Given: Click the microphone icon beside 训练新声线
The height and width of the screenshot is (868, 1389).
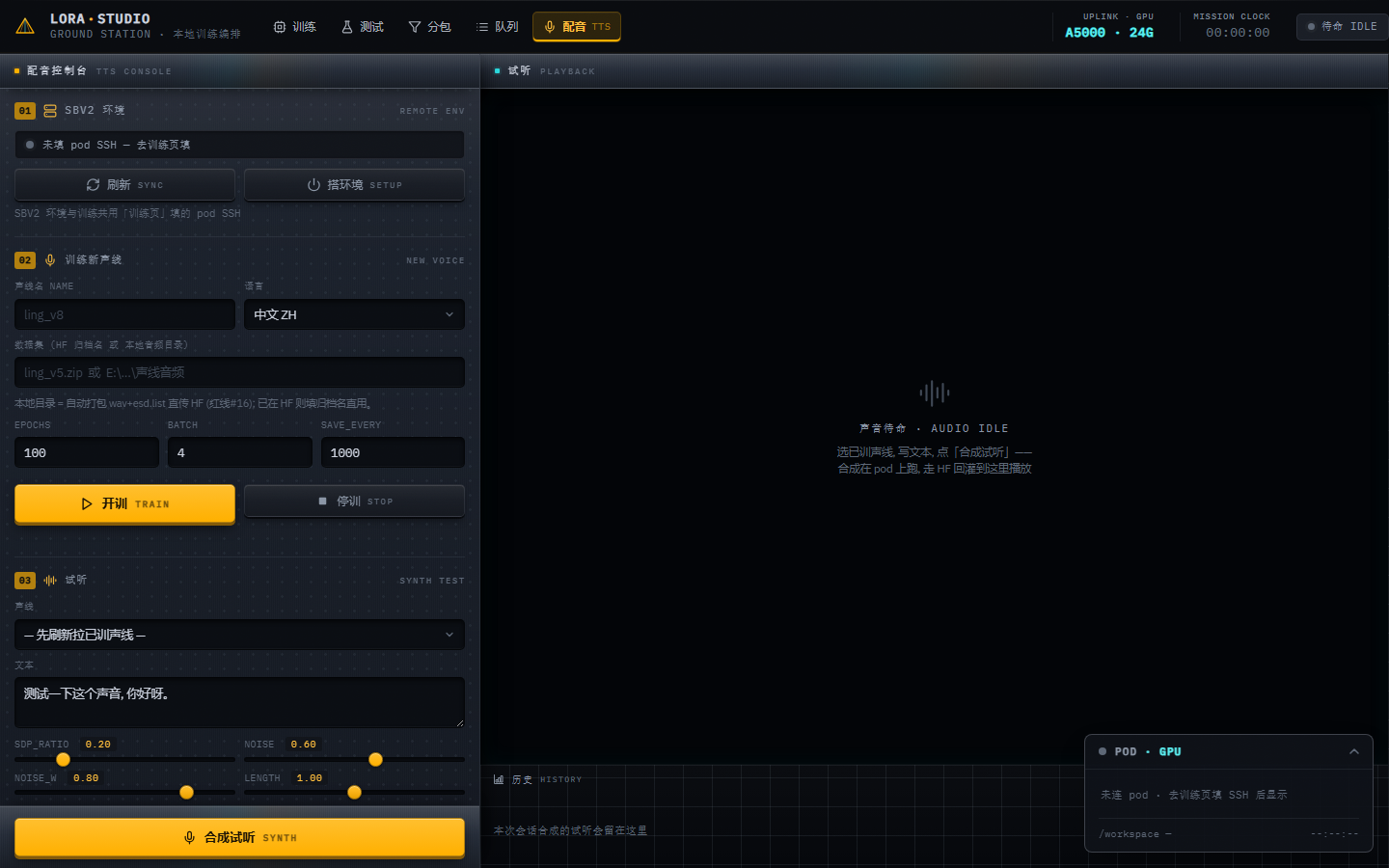Looking at the screenshot, I should pyautogui.click(x=50, y=260).
